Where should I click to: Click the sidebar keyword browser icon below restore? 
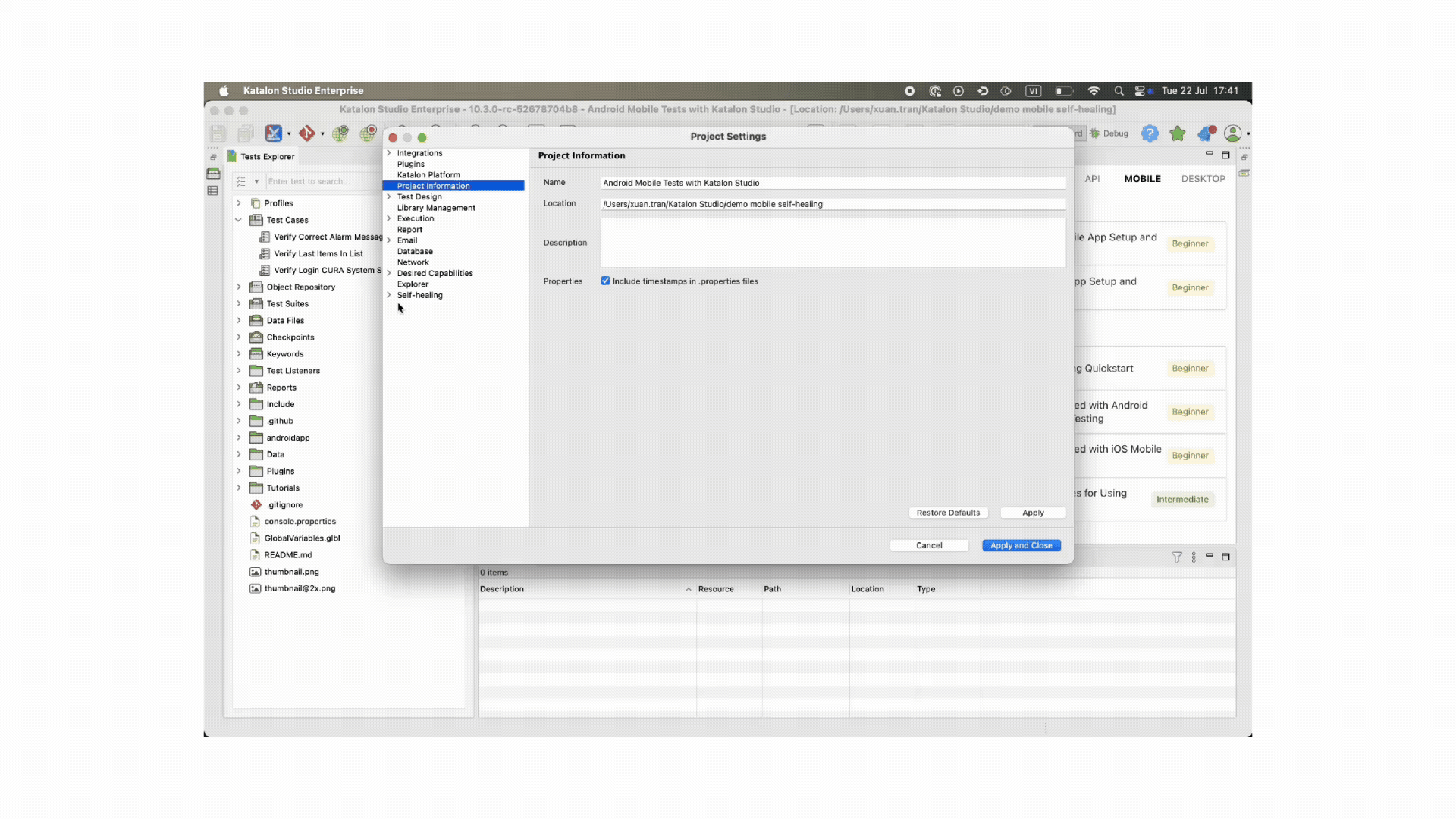pyautogui.click(x=213, y=174)
